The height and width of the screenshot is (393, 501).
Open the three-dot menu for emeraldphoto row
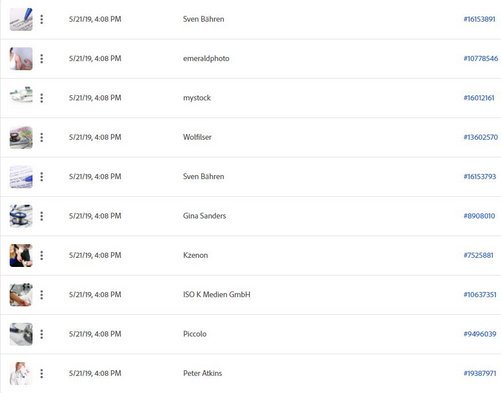coord(42,59)
